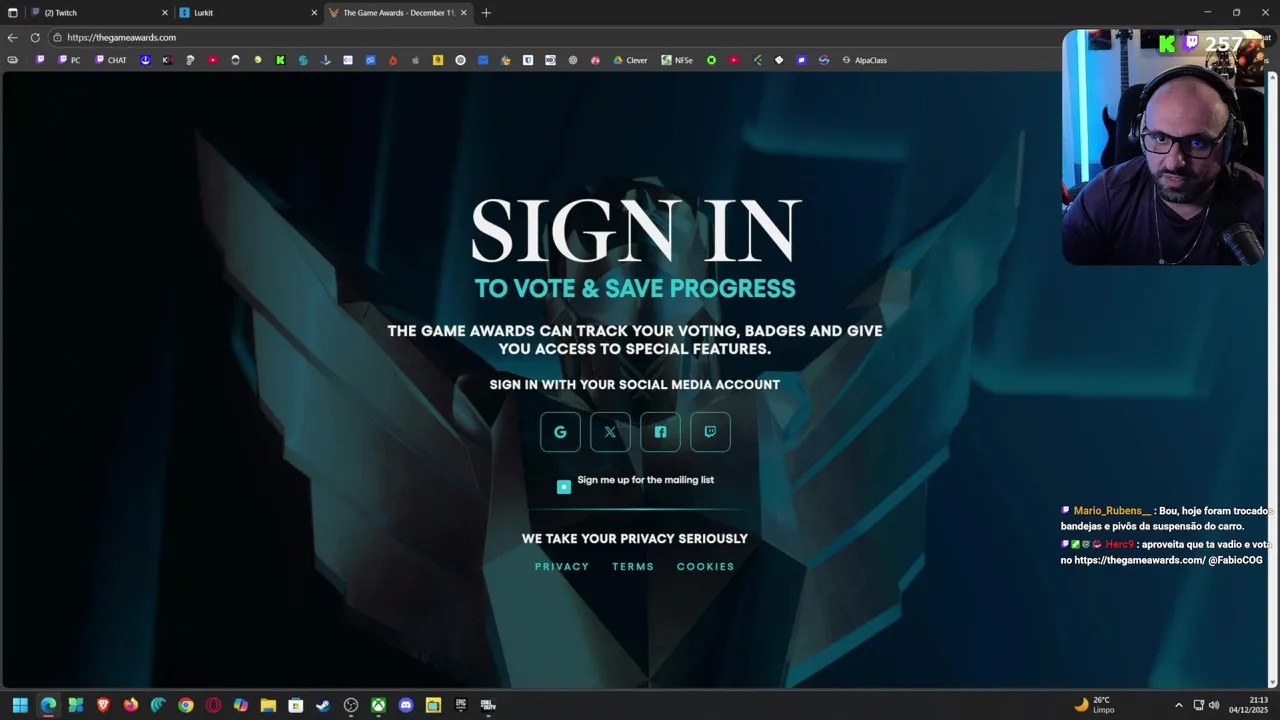
Task: Show hidden system tray icons
Action: tap(1178, 705)
